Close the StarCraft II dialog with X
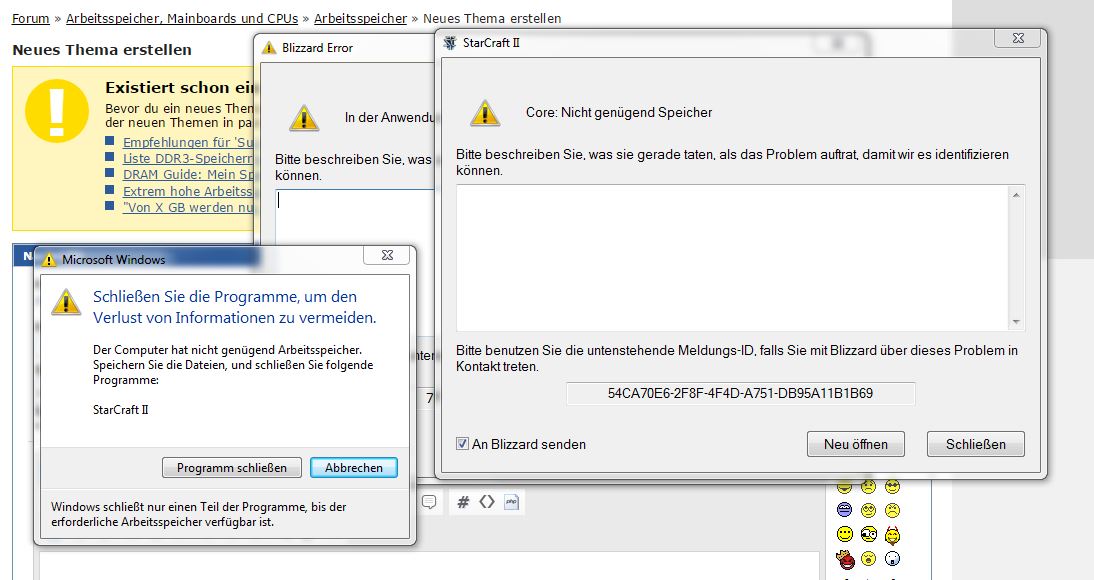The width and height of the screenshot is (1094, 580). [x=1018, y=38]
